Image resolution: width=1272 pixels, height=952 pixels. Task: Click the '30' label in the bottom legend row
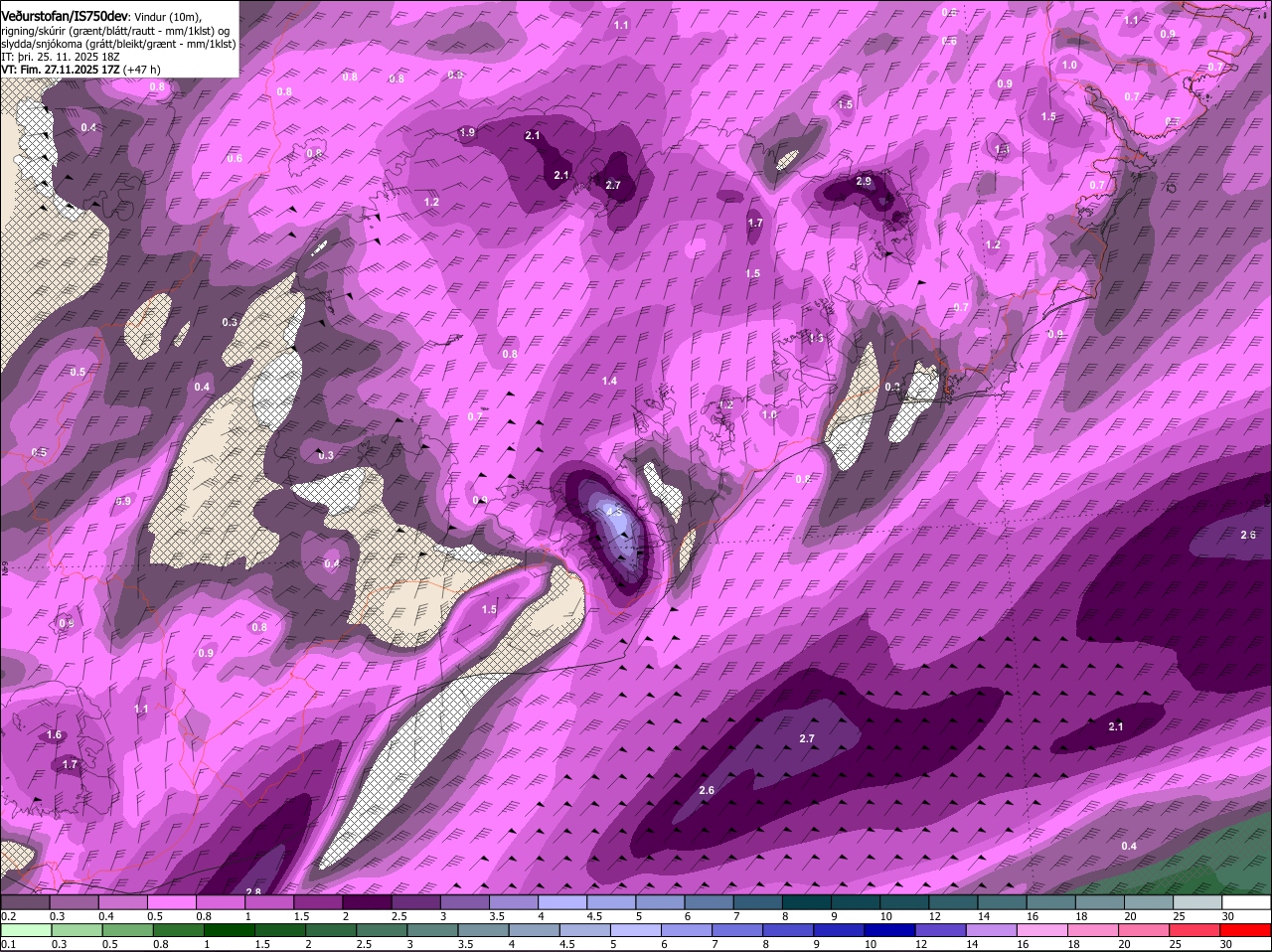coord(1226,944)
